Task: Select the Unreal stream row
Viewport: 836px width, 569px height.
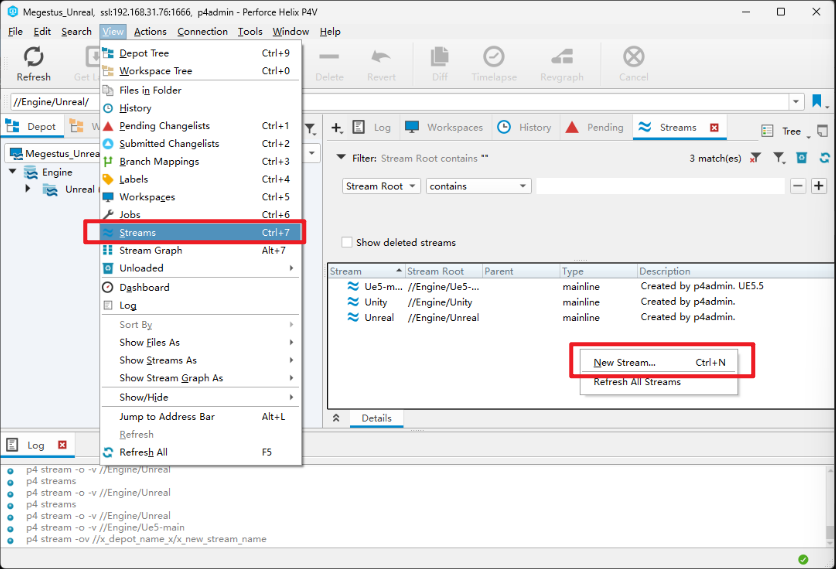Action: coord(581,317)
